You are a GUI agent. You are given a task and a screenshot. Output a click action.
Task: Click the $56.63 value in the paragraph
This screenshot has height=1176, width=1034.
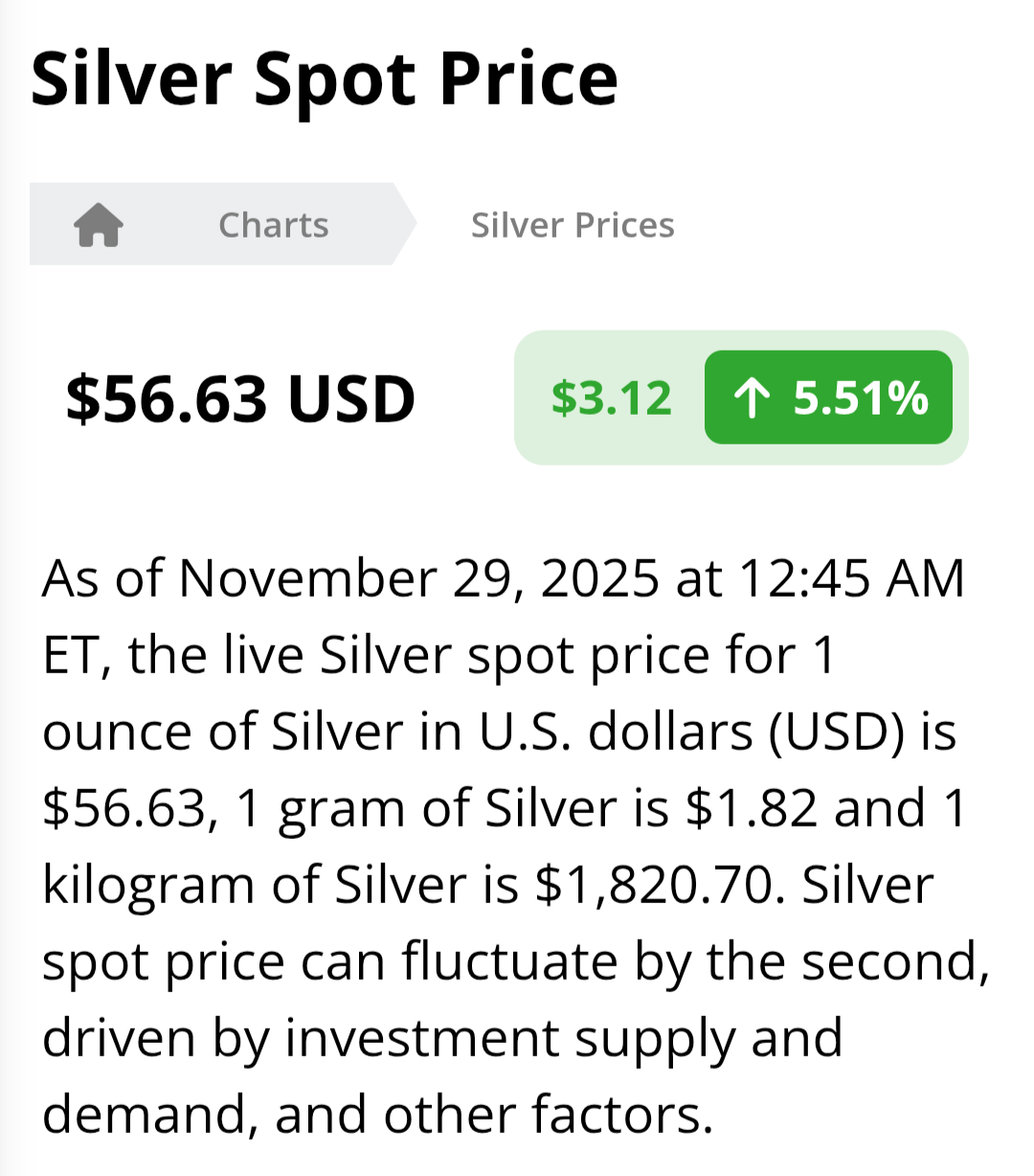[124, 808]
